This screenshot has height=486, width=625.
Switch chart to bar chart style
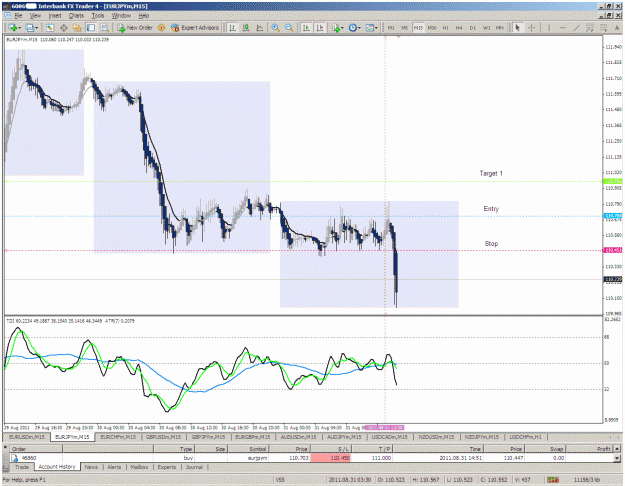(x=232, y=28)
